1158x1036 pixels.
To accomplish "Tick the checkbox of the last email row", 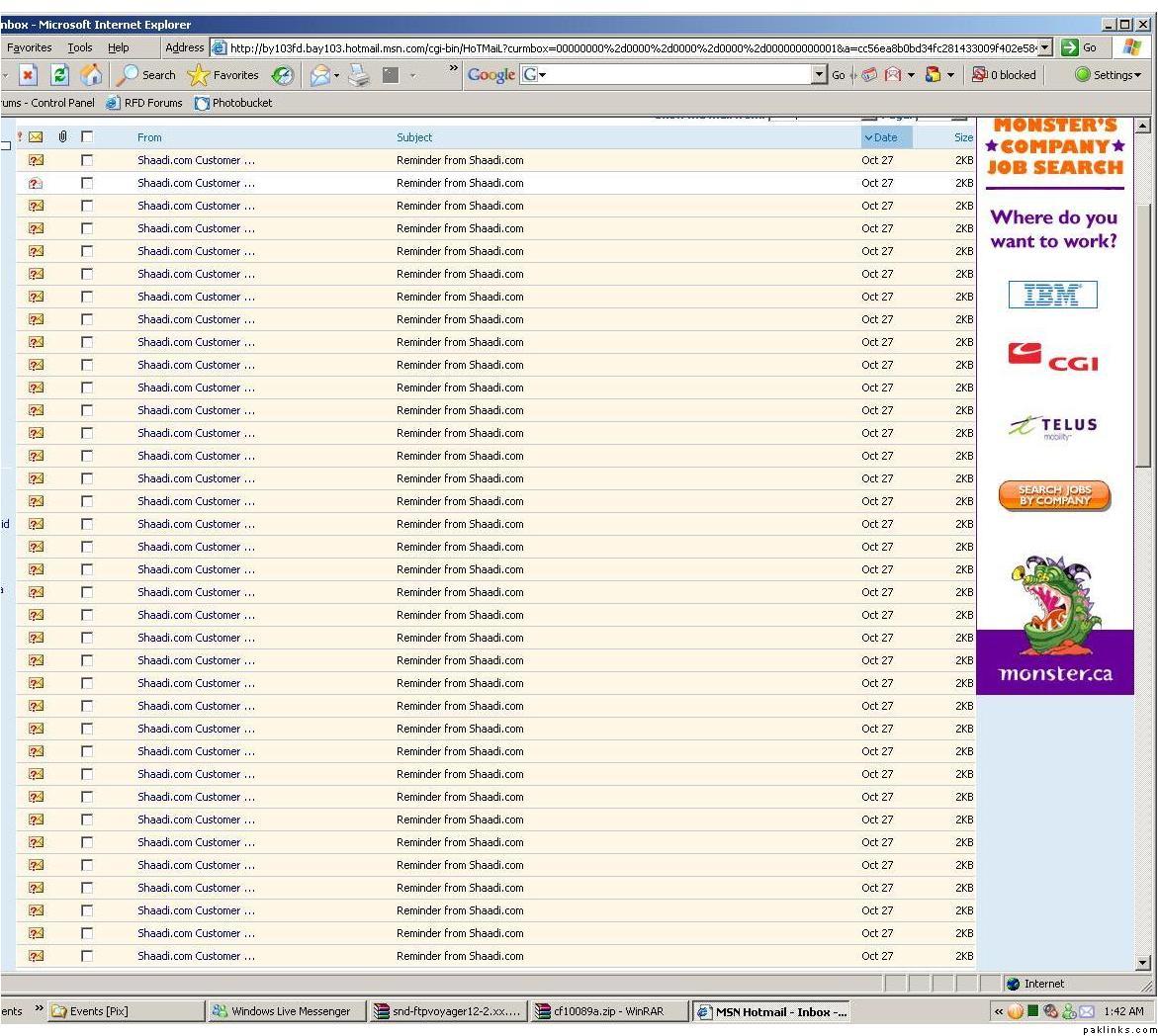I will point(87,956).
